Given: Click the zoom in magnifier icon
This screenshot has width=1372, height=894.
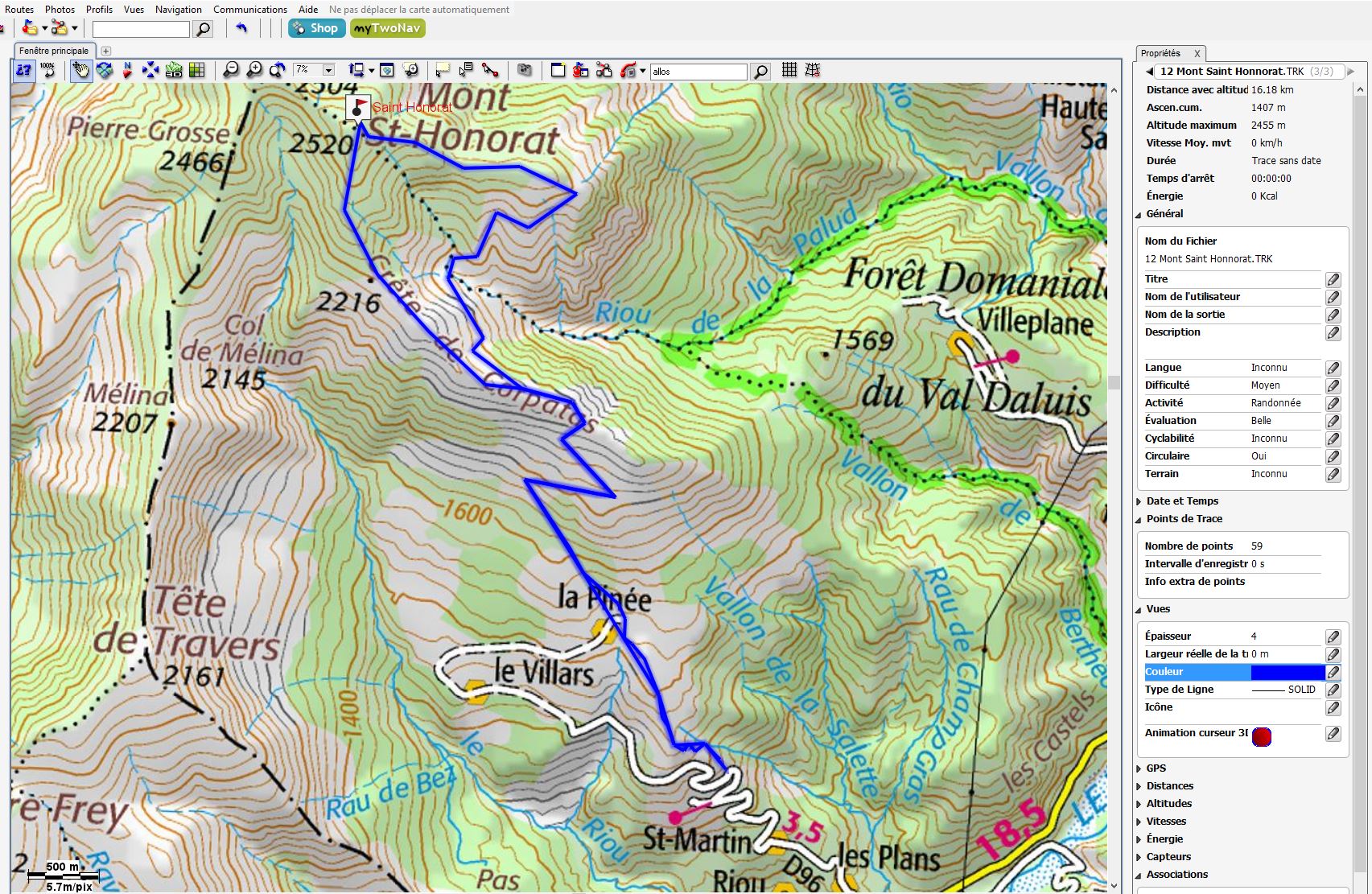Looking at the screenshot, I should pyautogui.click(x=254, y=71).
